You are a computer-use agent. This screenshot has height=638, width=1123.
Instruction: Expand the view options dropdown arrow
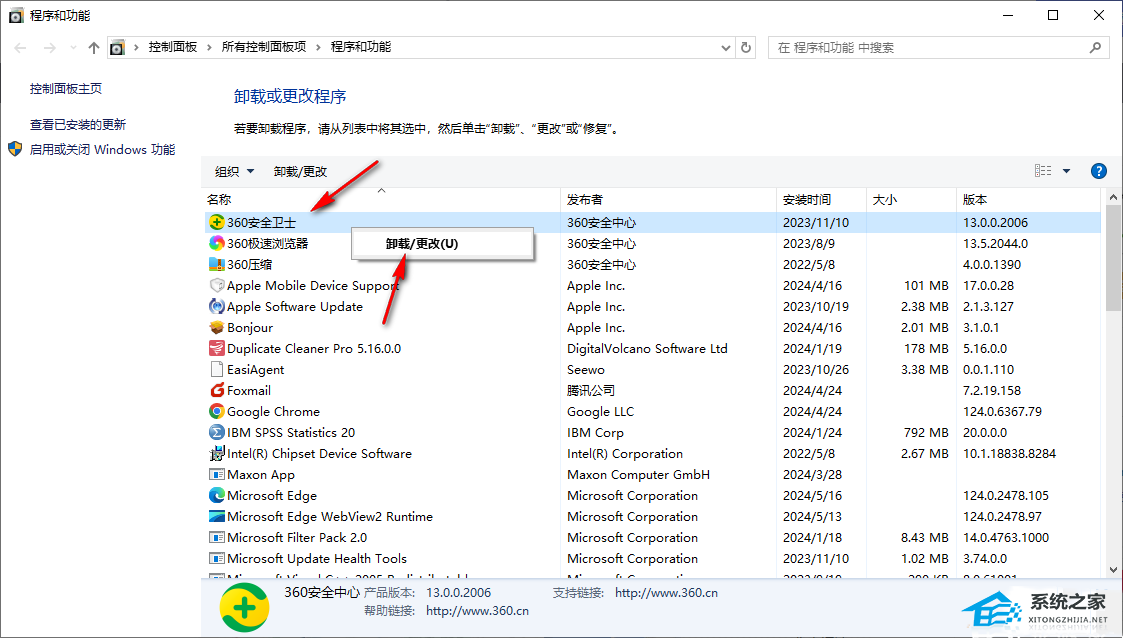click(x=1066, y=171)
